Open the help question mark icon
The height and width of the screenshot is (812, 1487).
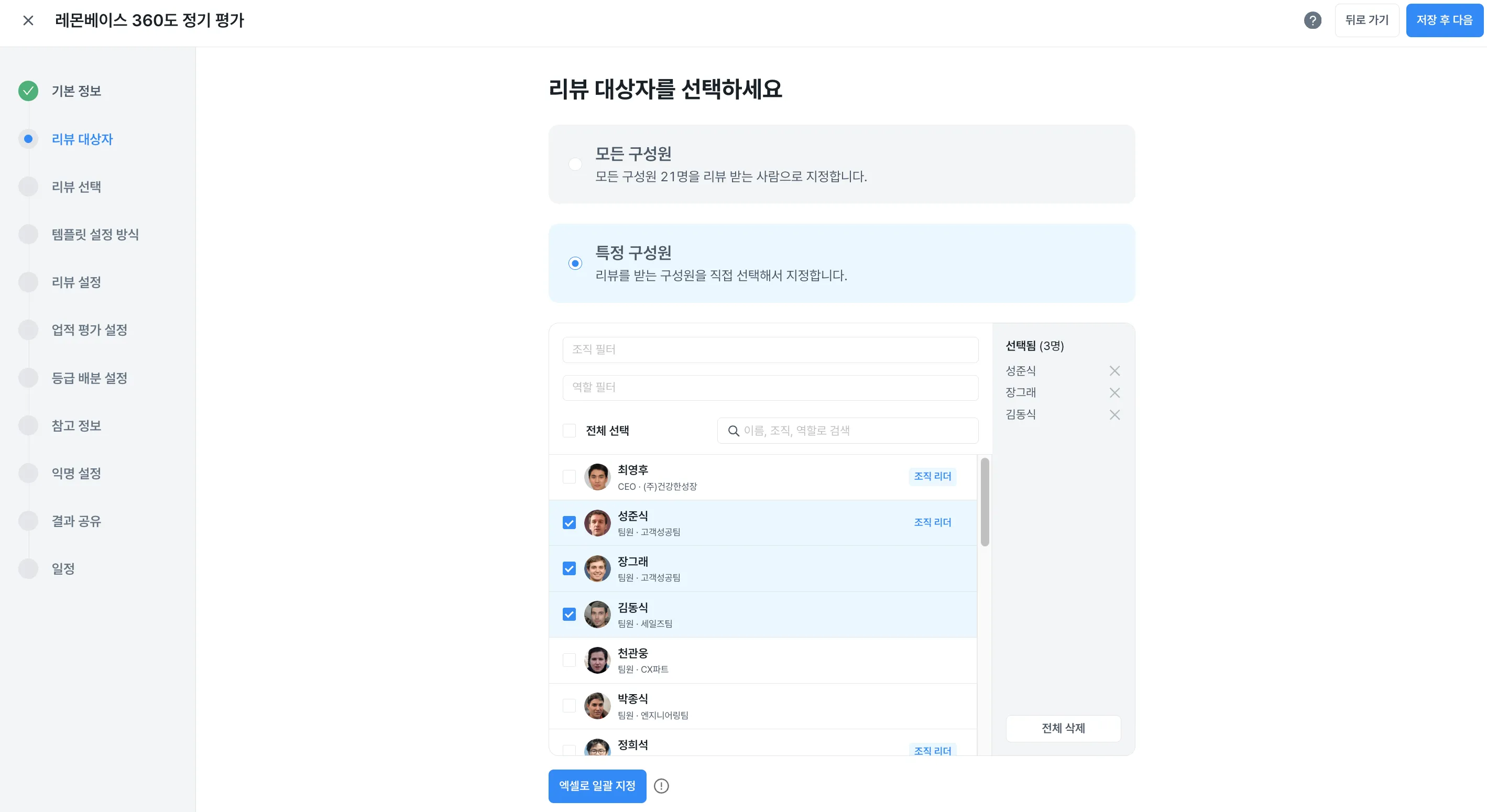pyautogui.click(x=1312, y=21)
